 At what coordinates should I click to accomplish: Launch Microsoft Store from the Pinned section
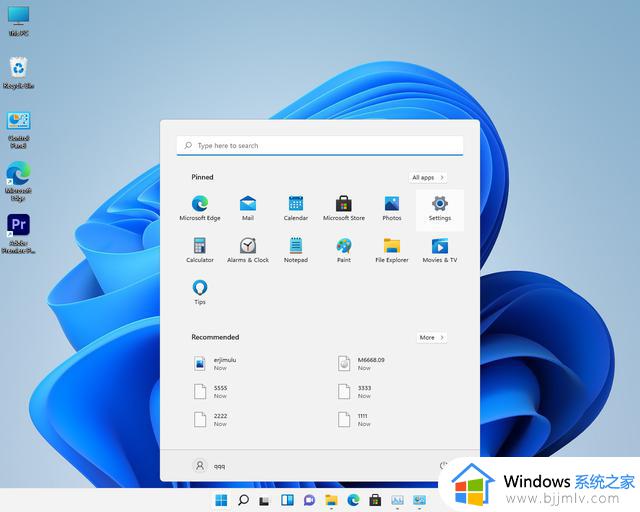(x=344, y=208)
